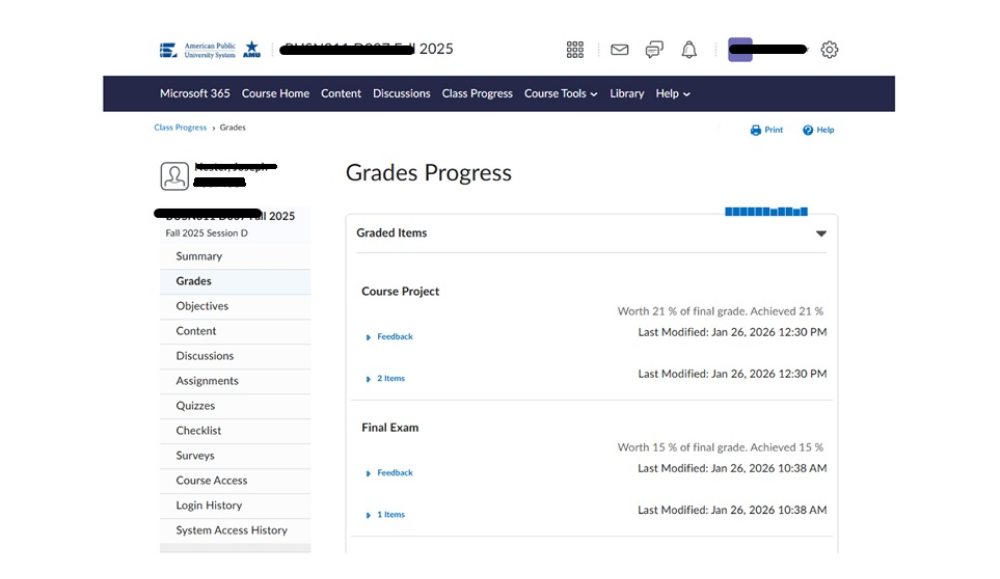Click the Graded Items header text
1000x579 pixels.
[x=392, y=233]
